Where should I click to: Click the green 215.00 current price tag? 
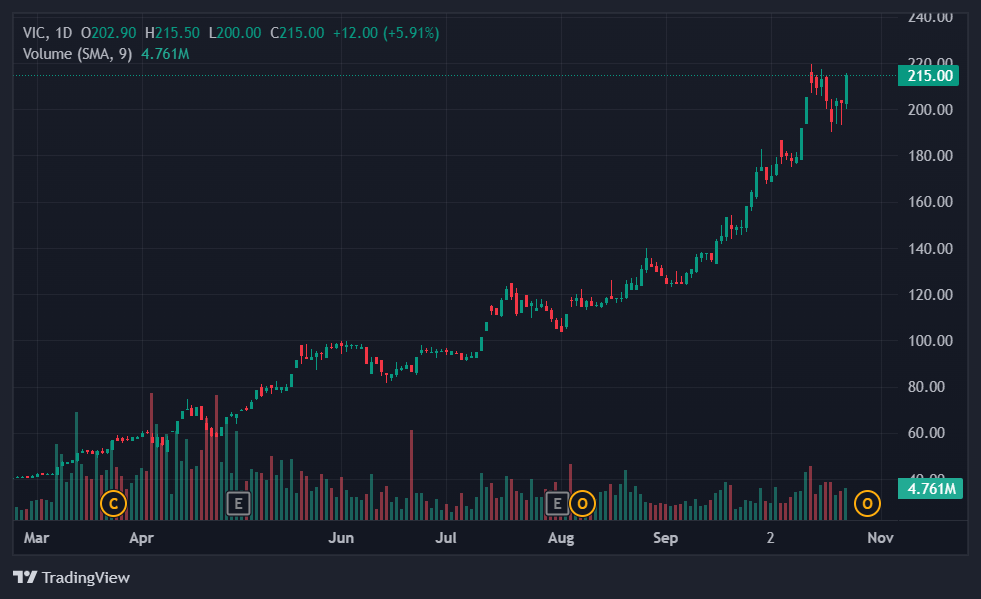click(x=929, y=75)
